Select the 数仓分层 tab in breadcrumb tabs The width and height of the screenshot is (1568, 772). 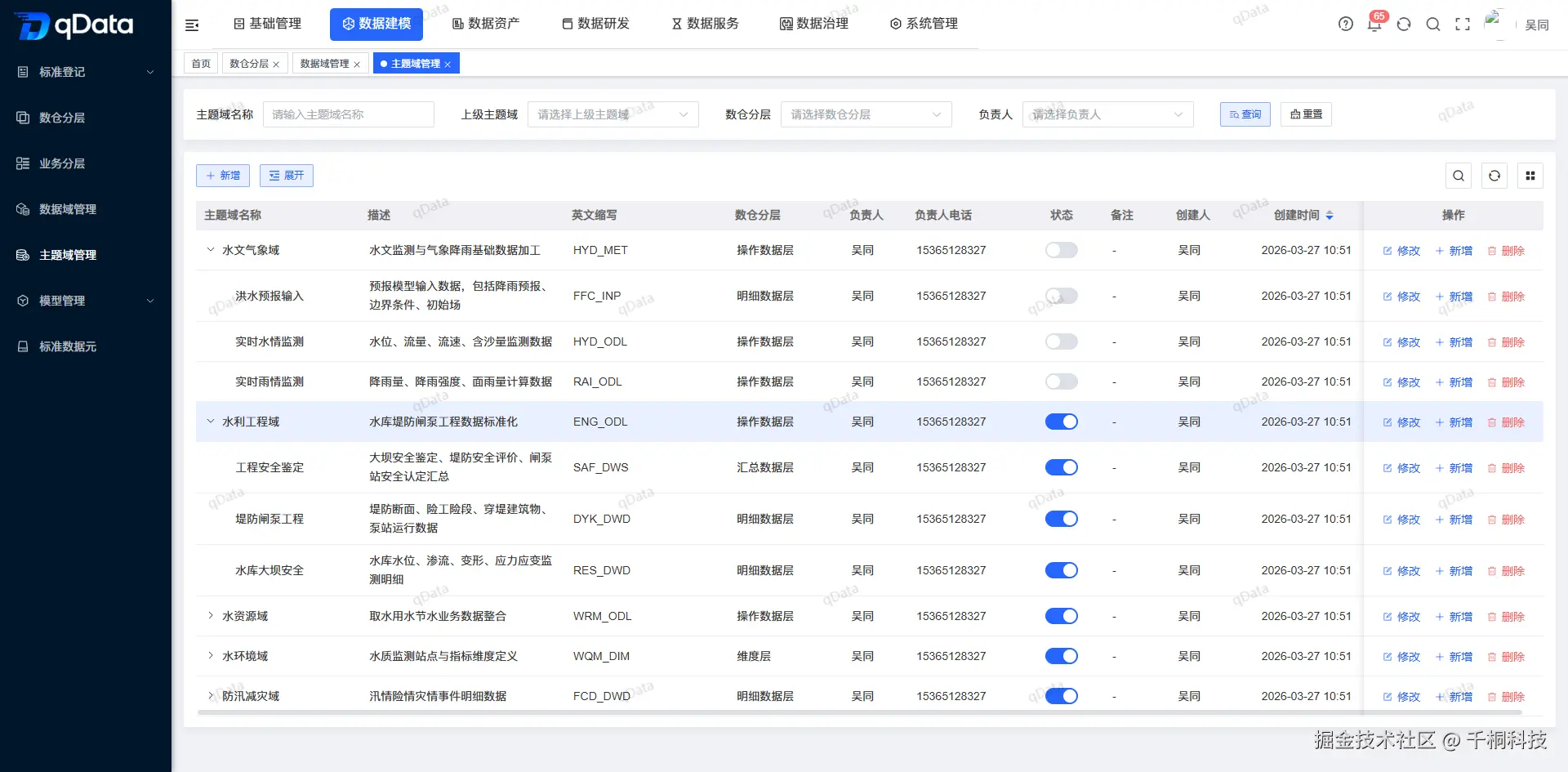coord(250,63)
